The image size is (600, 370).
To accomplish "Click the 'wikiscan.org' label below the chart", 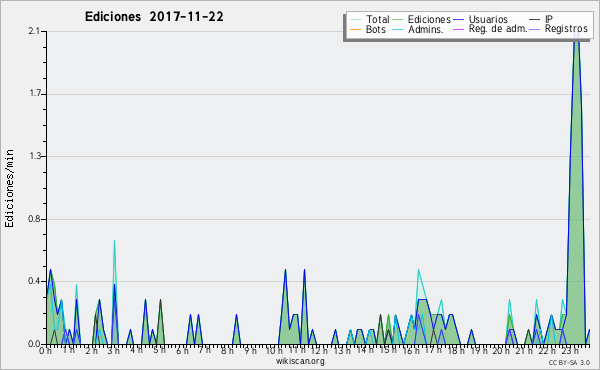I will coord(300,361).
